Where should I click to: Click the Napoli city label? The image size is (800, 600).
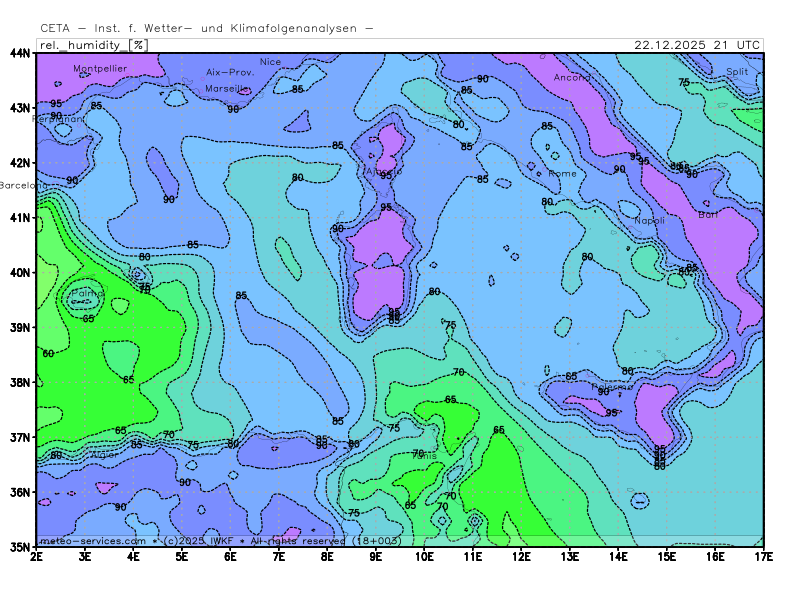point(649,220)
